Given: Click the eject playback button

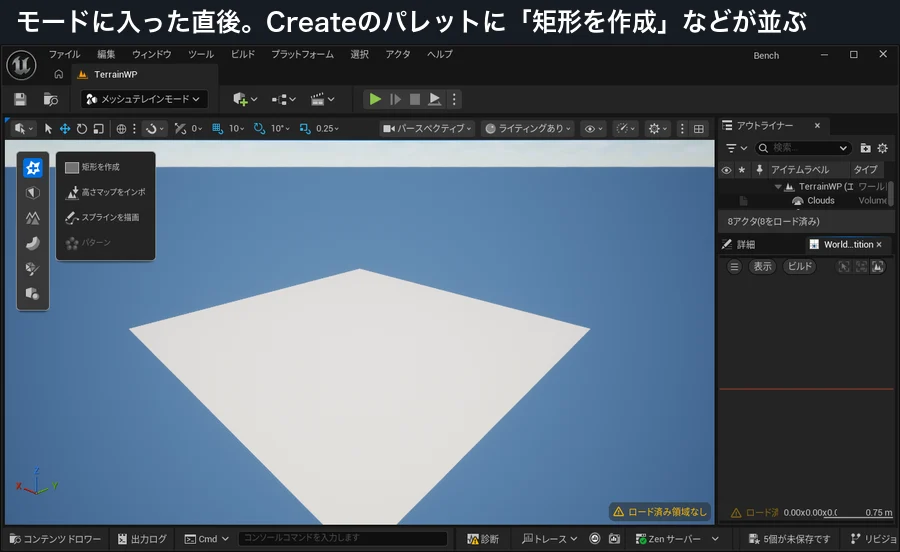Looking at the screenshot, I should coord(435,99).
